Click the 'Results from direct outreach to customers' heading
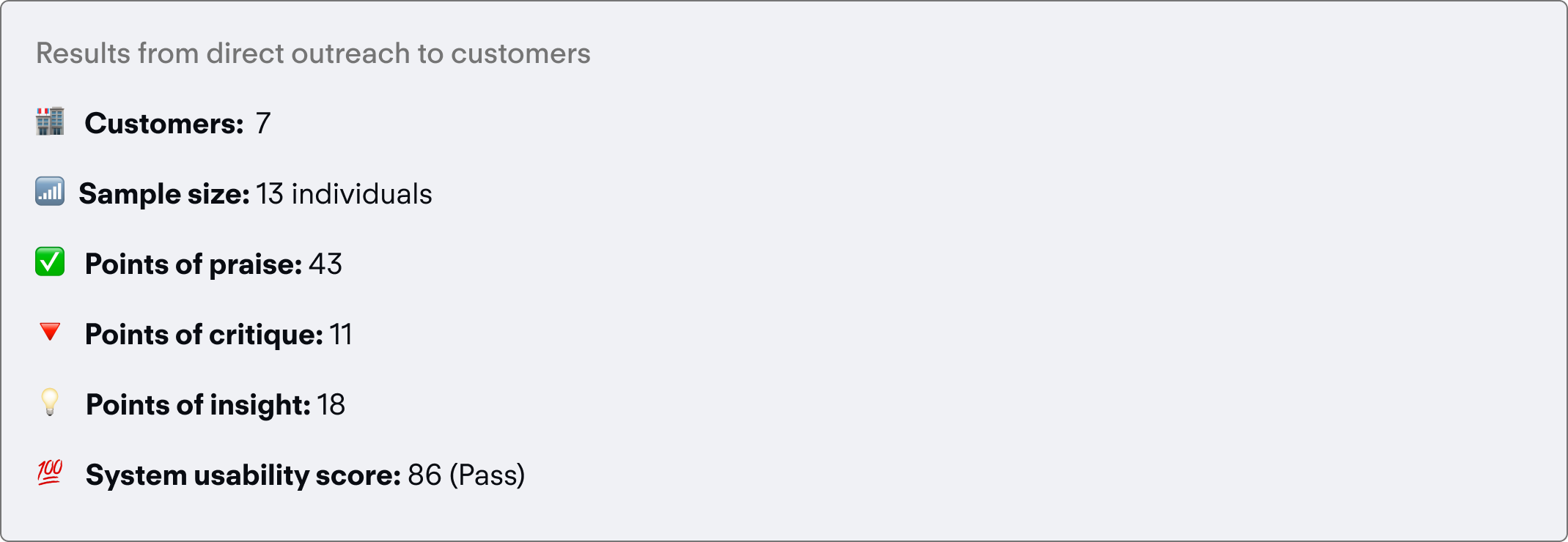 [313, 53]
